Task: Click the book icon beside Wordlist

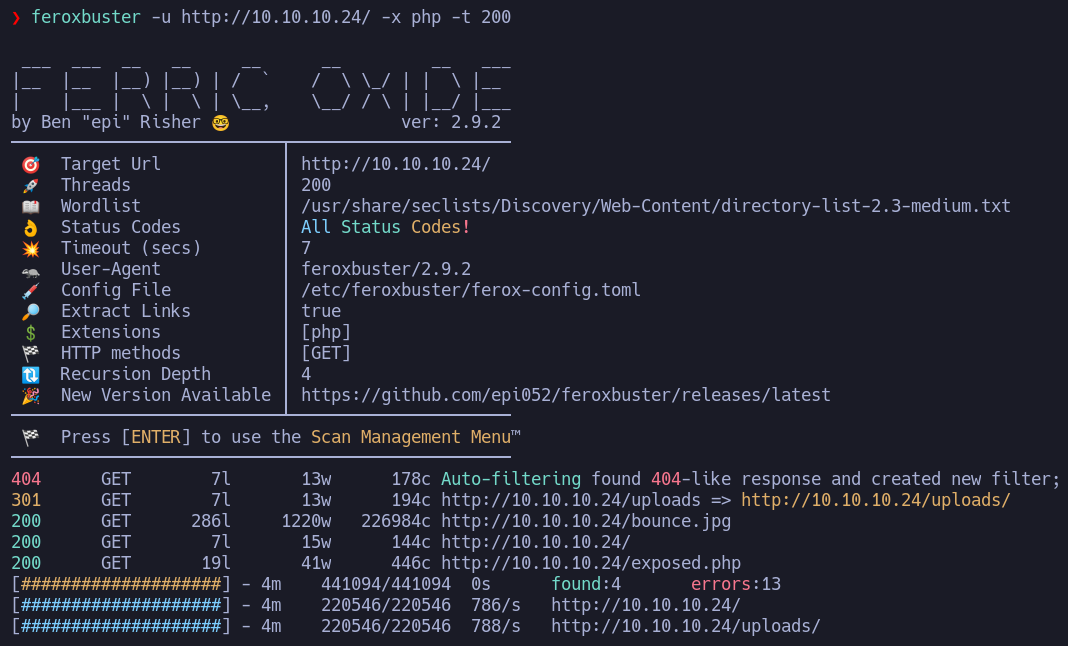Action: click(30, 206)
